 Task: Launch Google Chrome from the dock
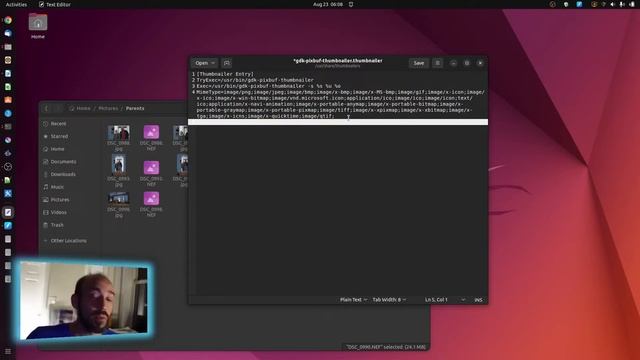8,20
